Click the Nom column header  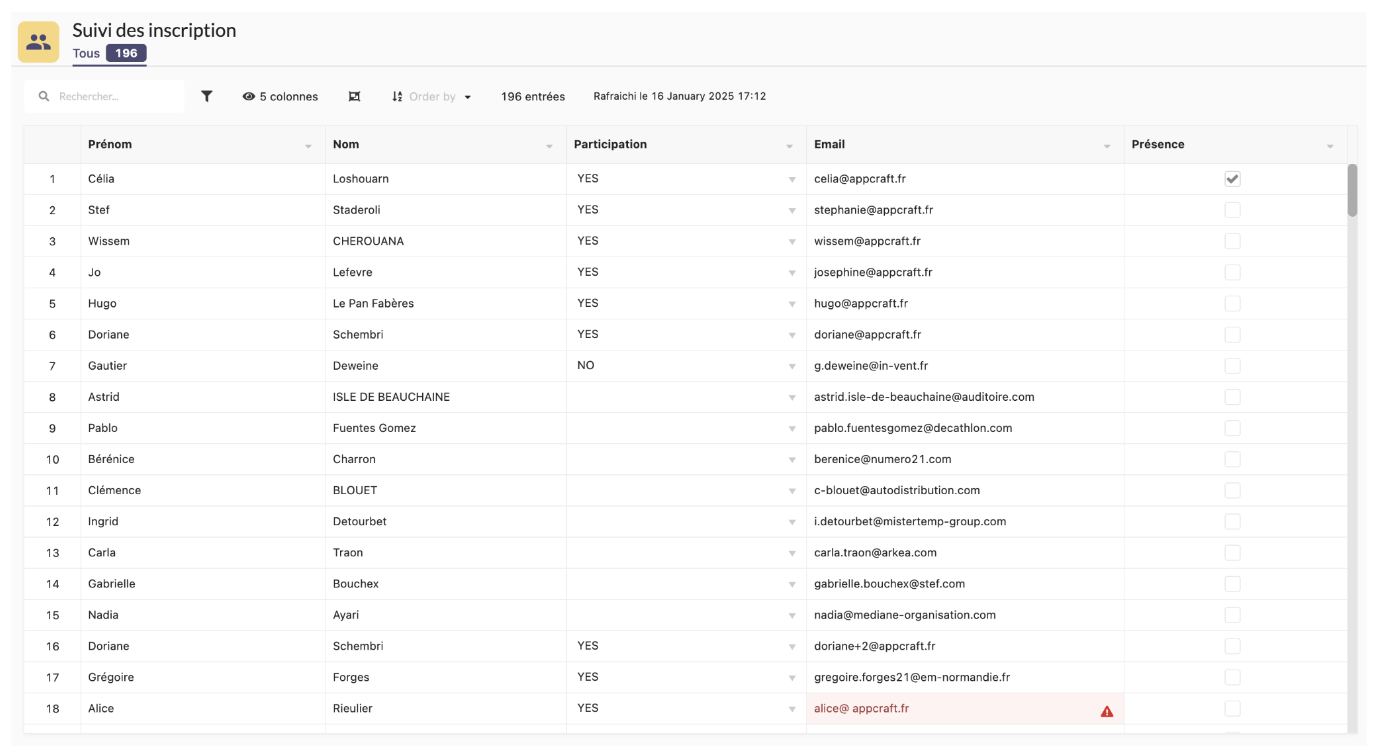[x=346, y=144]
